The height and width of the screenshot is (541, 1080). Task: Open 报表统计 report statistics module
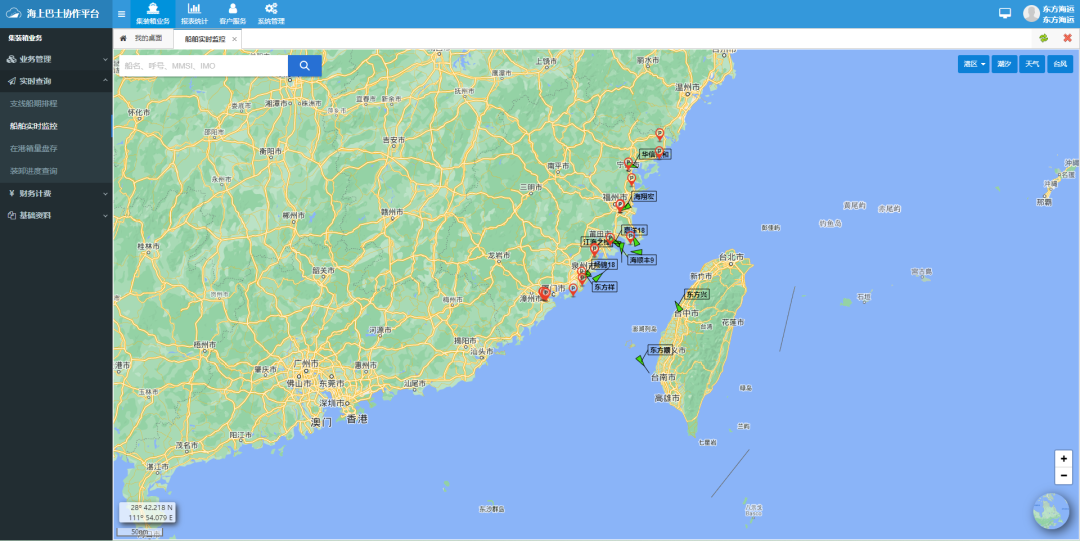pos(194,14)
